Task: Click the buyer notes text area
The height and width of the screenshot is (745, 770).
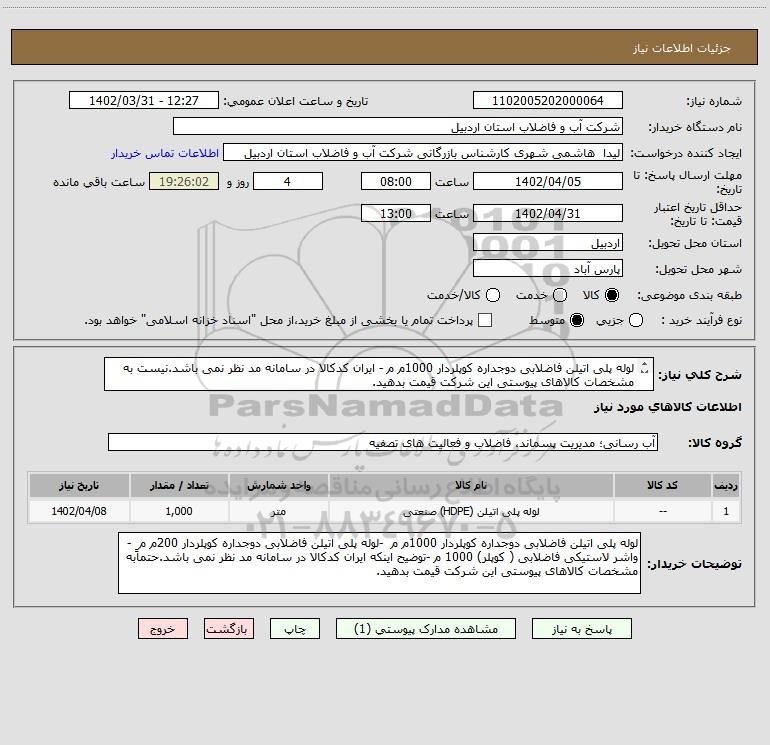Action: tap(379, 563)
